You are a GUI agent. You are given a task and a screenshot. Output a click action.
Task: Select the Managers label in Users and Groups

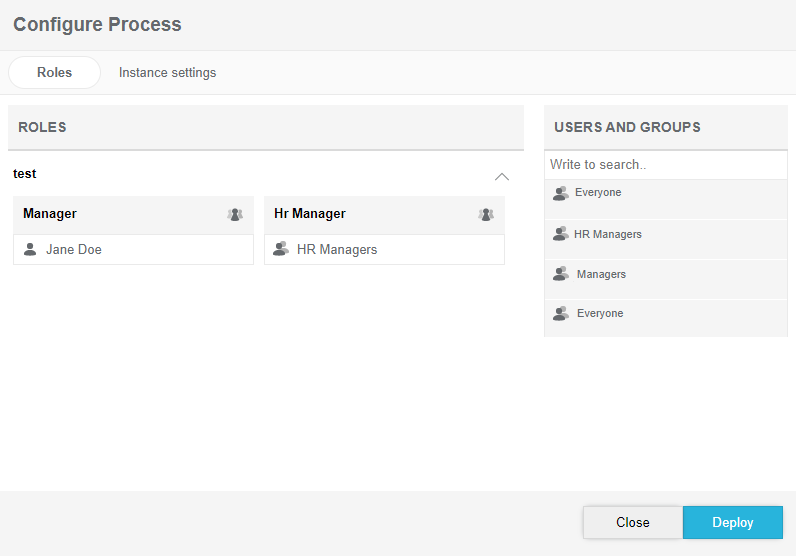601,274
